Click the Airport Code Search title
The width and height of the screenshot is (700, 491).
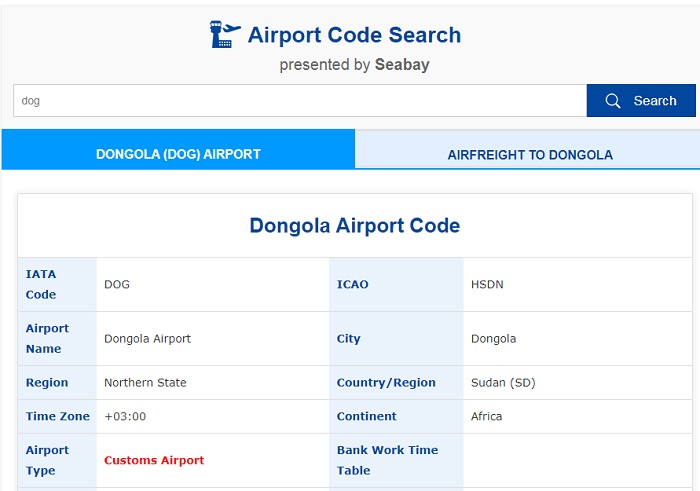tap(354, 35)
